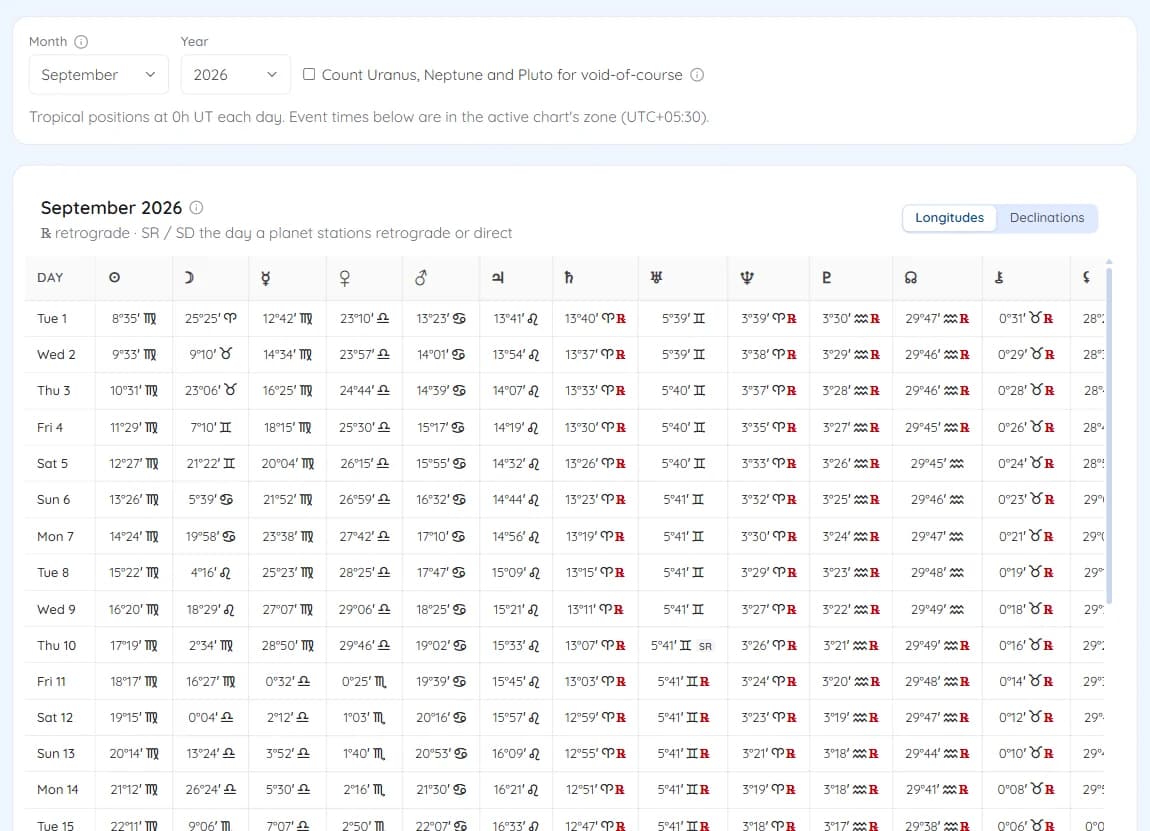
Task: Select the Sun 13 row label
Action: tap(56, 753)
